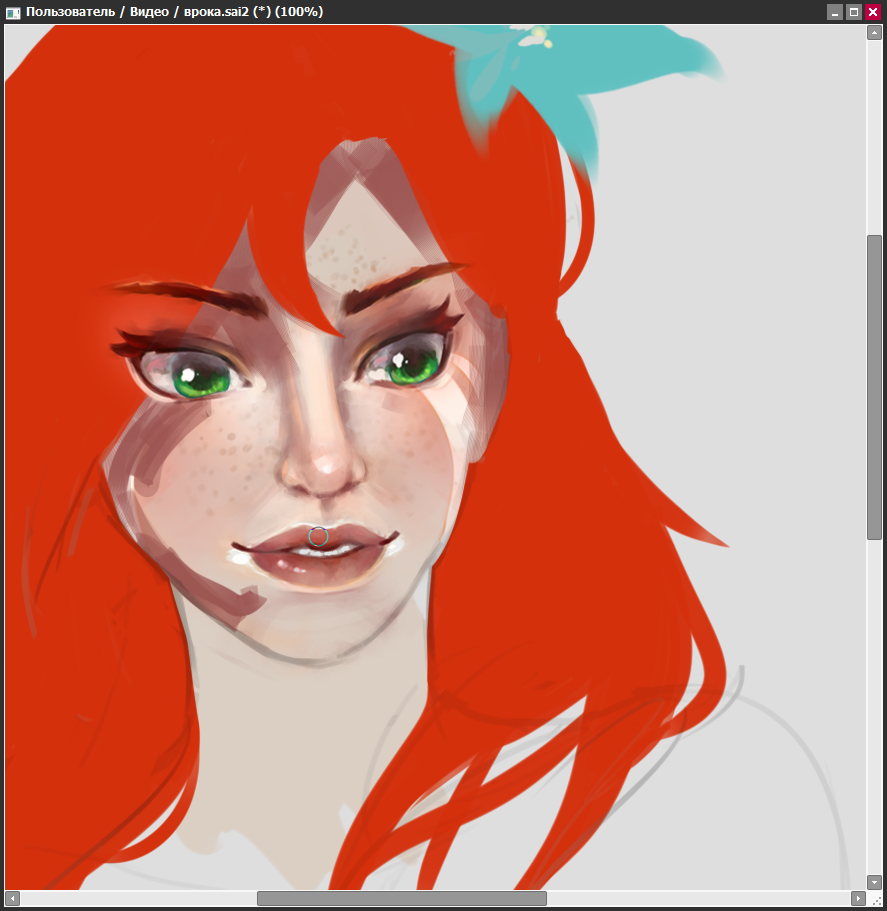The image size is (887, 911).
Task: Click the vertical scrollbar thumb
Action: [x=874, y=388]
